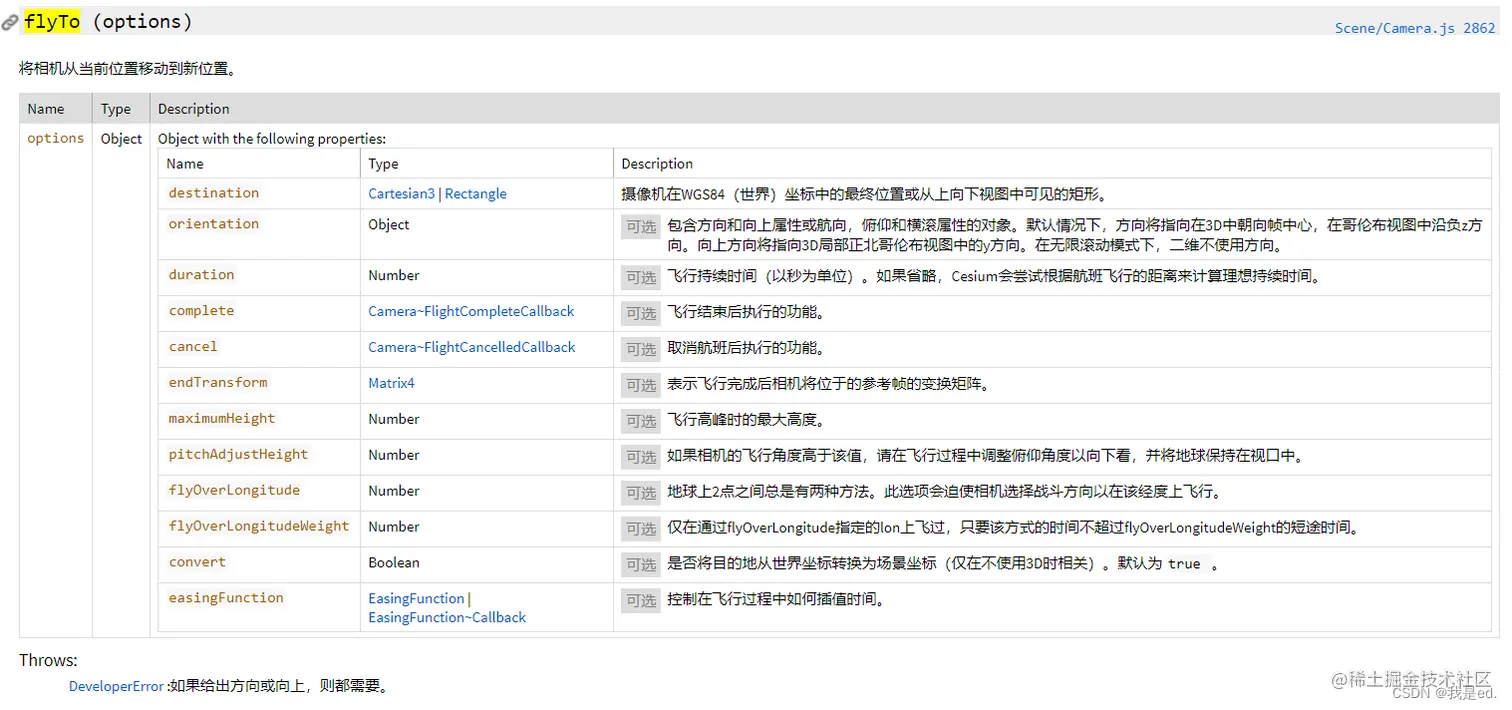1512x710 pixels.
Task: Click the orientation property name
Action: click(213, 224)
